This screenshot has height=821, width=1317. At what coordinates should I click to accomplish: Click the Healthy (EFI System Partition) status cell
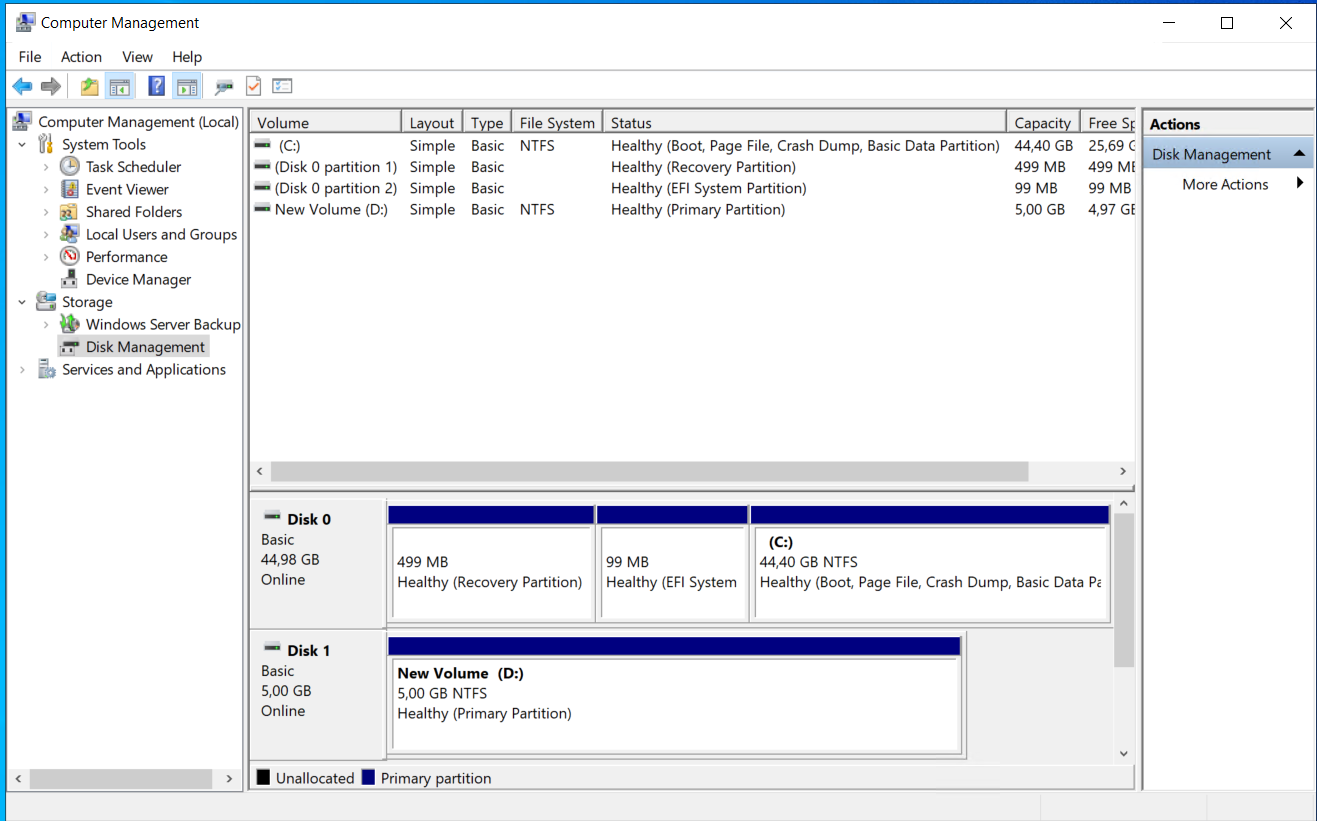(x=709, y=188)
